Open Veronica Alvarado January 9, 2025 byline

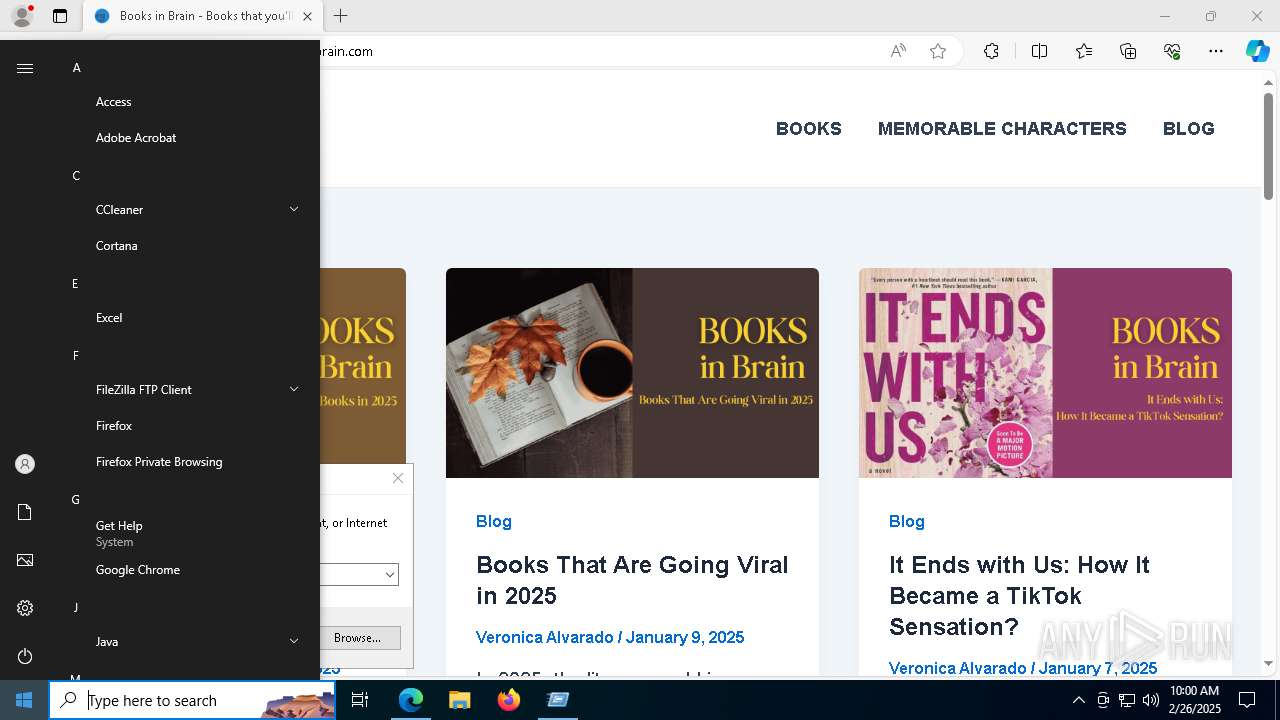pos(610,637)
